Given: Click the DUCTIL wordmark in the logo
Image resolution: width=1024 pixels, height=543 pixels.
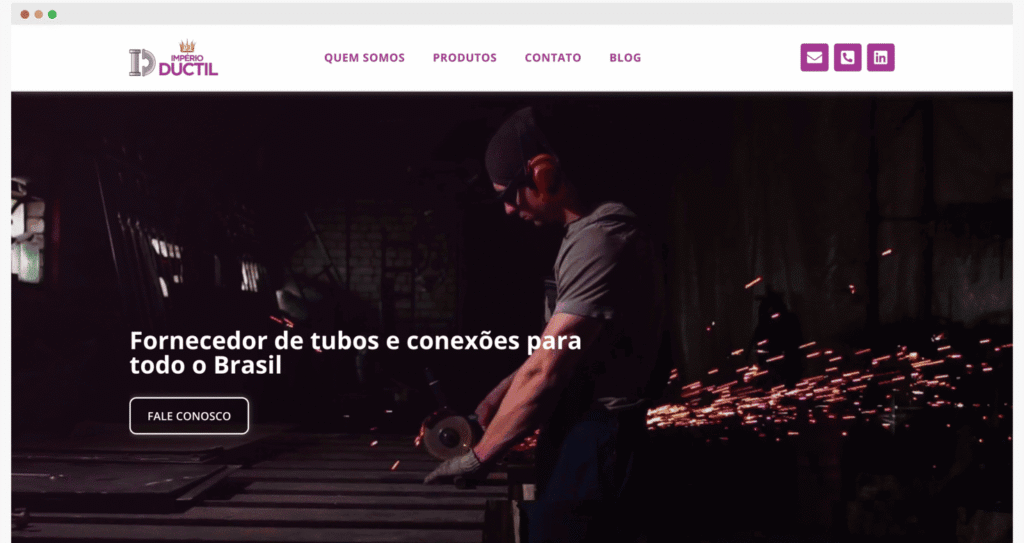Looking at the screenshot, I should tap(188, 69).
